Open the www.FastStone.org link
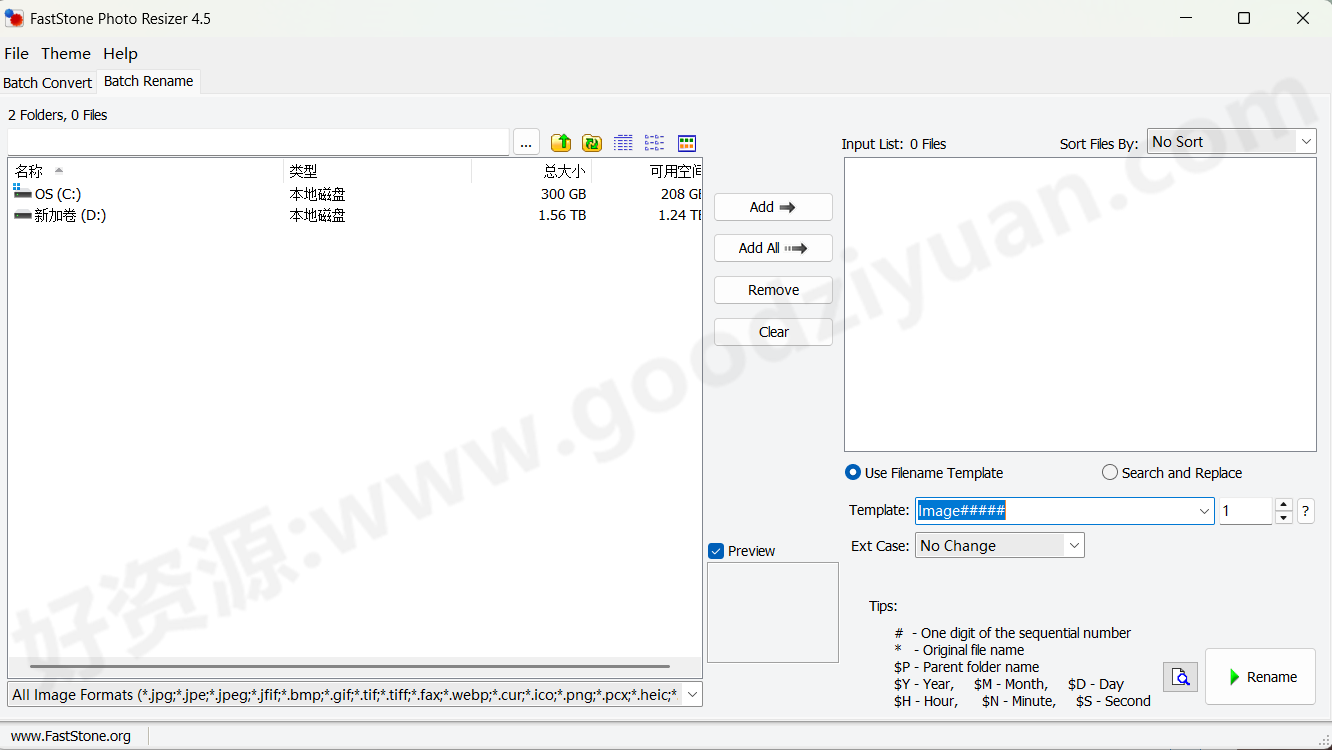The width and height of the screenshot is (1332, 750). pos(70,735)
